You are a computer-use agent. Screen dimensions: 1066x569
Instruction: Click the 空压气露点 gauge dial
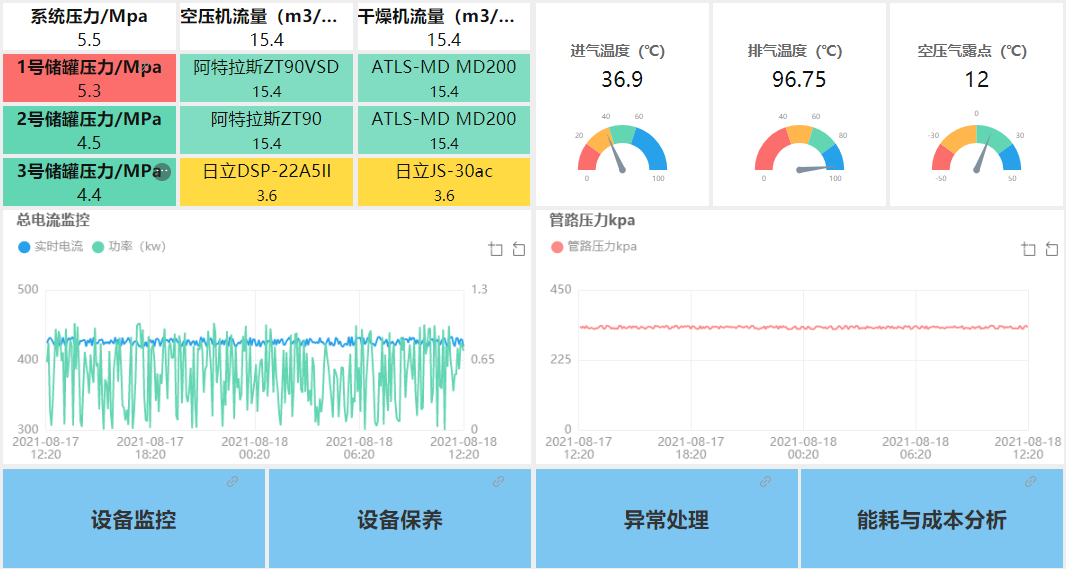tap(976, 148)
